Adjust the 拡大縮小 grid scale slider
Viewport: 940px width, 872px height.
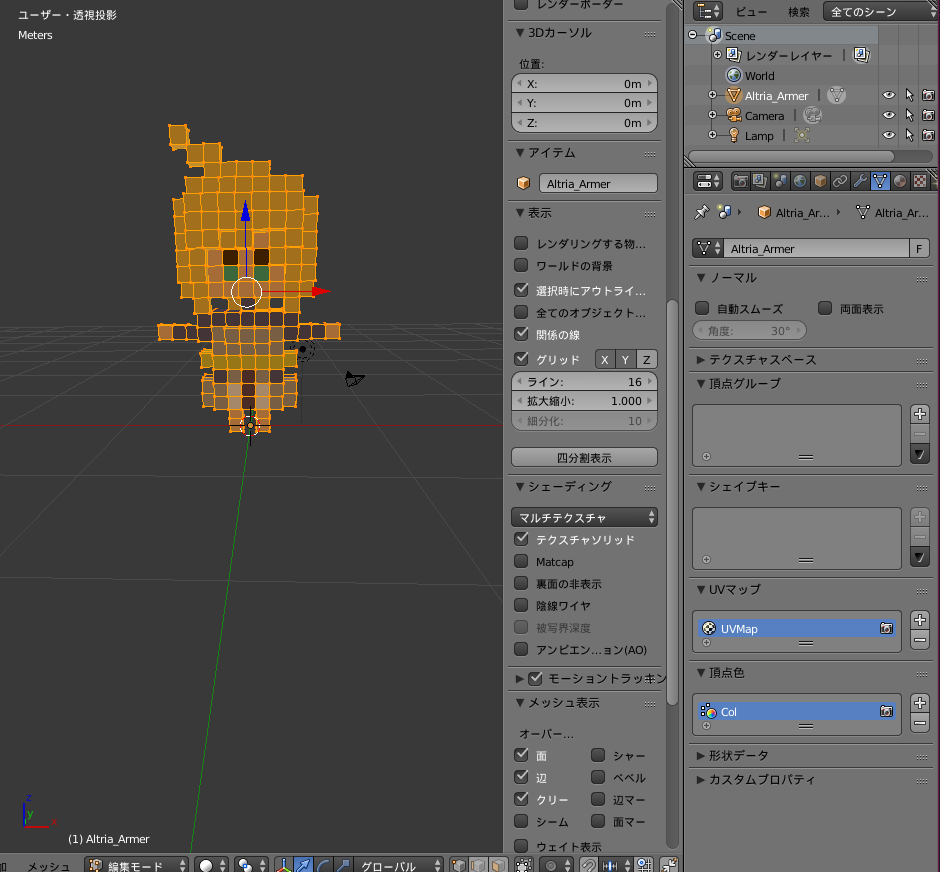pyautogui.click(x=584, y=401)
